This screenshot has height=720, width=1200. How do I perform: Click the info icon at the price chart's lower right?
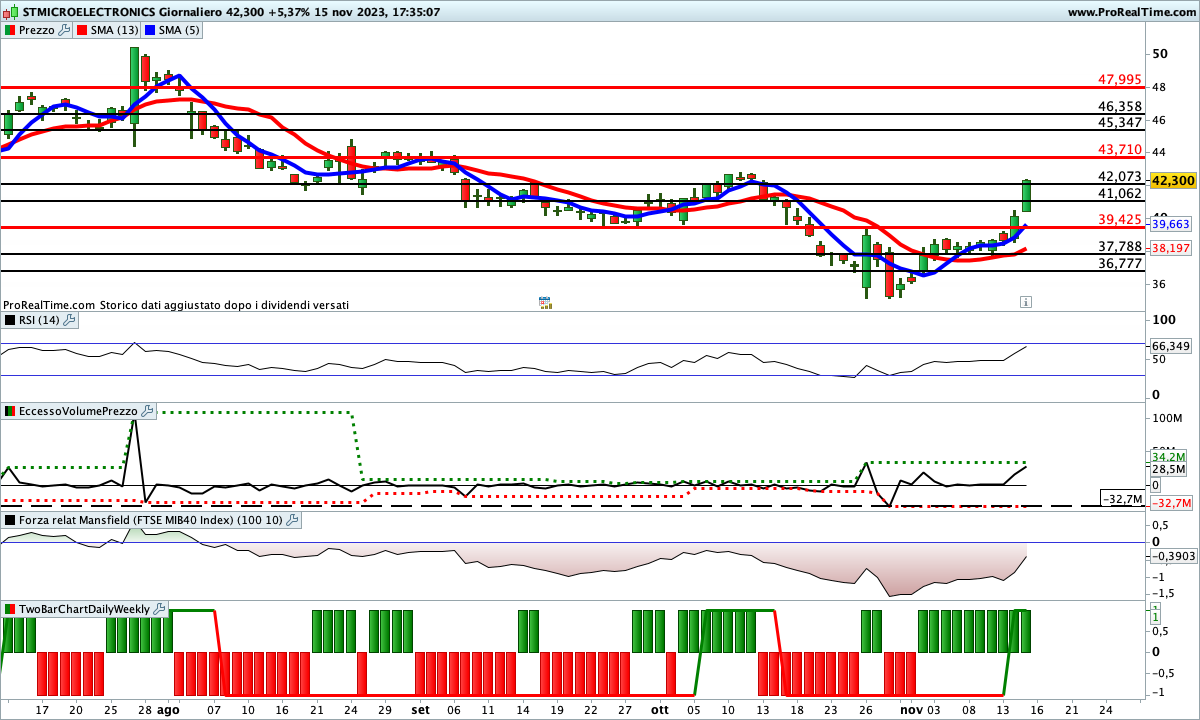coord(1025,301)
